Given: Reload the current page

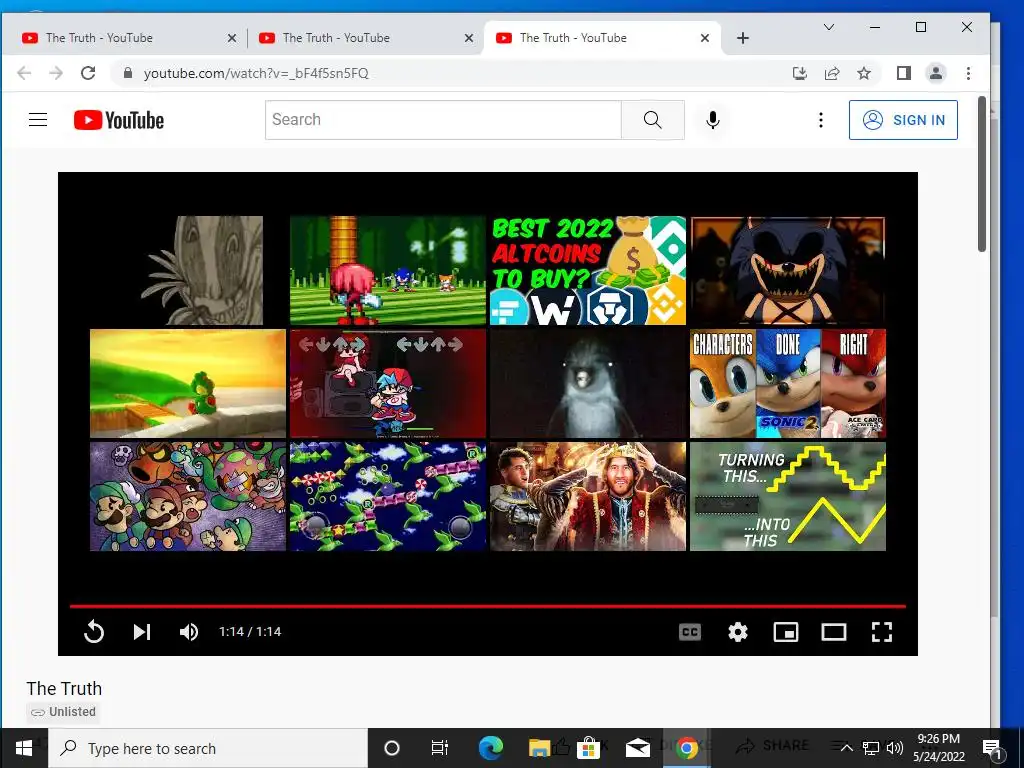Looking at the screenshot, I should click(88, 73).
